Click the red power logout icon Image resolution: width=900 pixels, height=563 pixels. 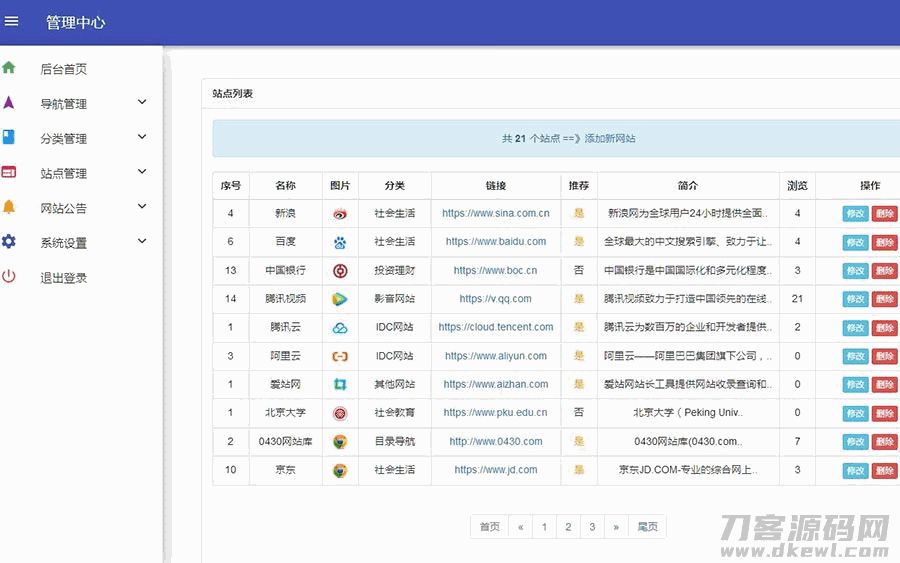(x=9, y=277)
